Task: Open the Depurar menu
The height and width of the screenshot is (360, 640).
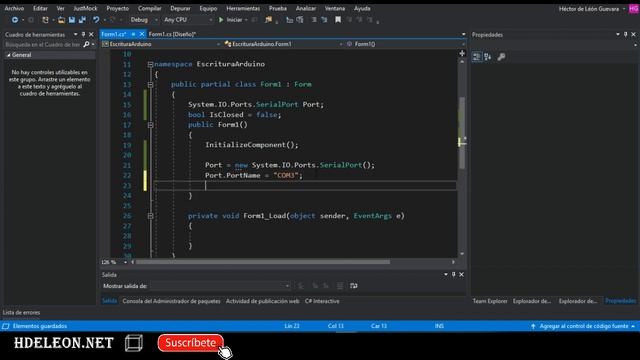Action: pos(180,8)
